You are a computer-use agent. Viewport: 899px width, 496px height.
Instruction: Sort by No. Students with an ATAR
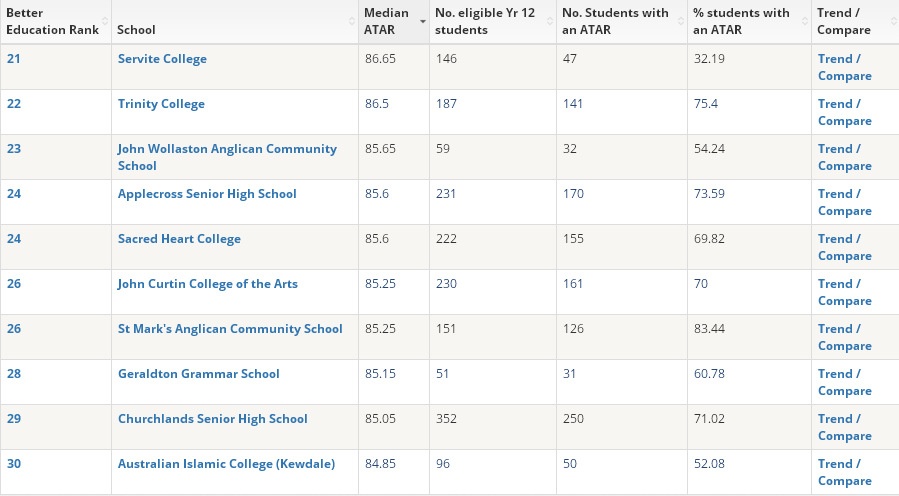(615, 21)
